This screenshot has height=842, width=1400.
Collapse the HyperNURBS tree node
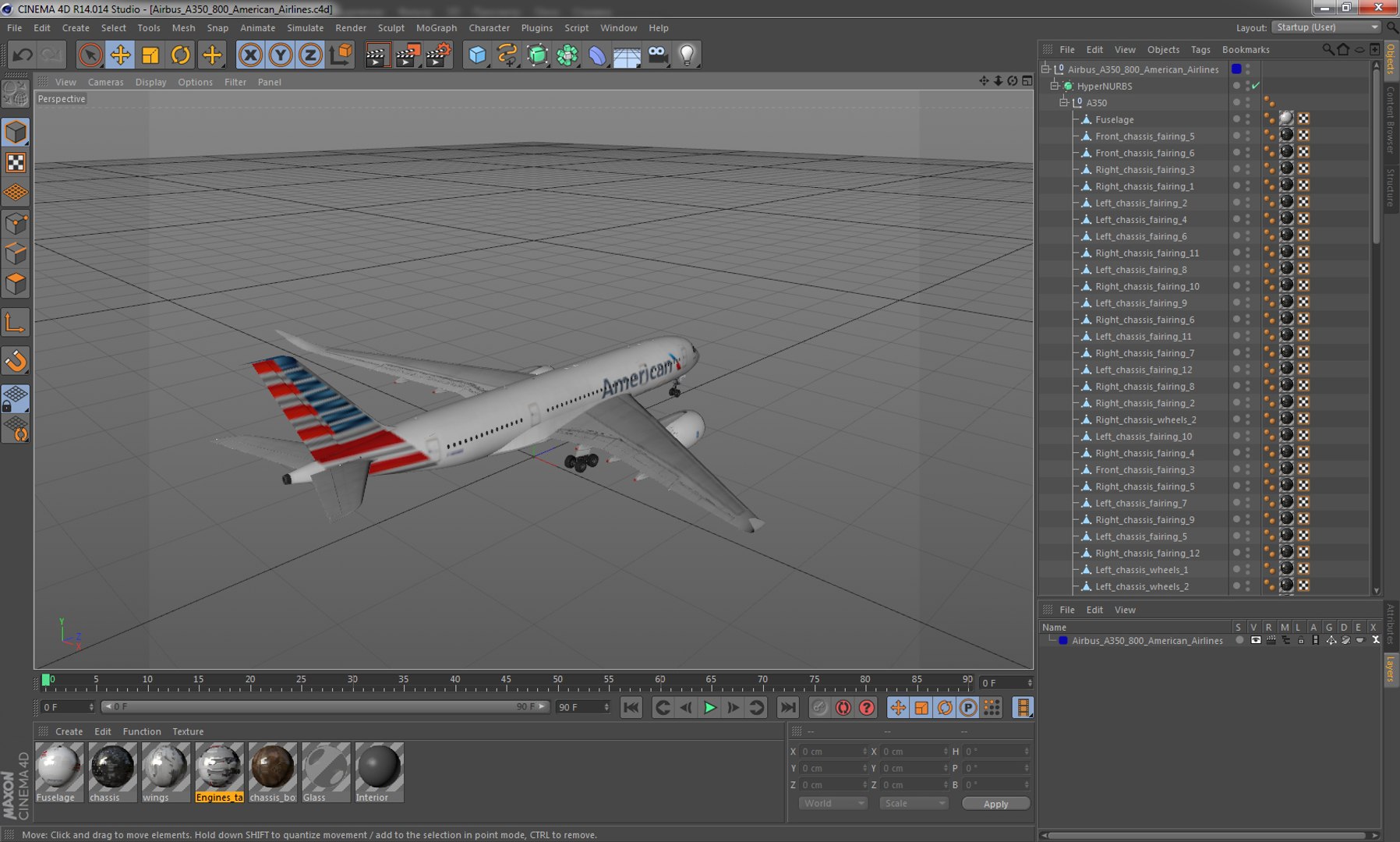tap(1055, 86)
